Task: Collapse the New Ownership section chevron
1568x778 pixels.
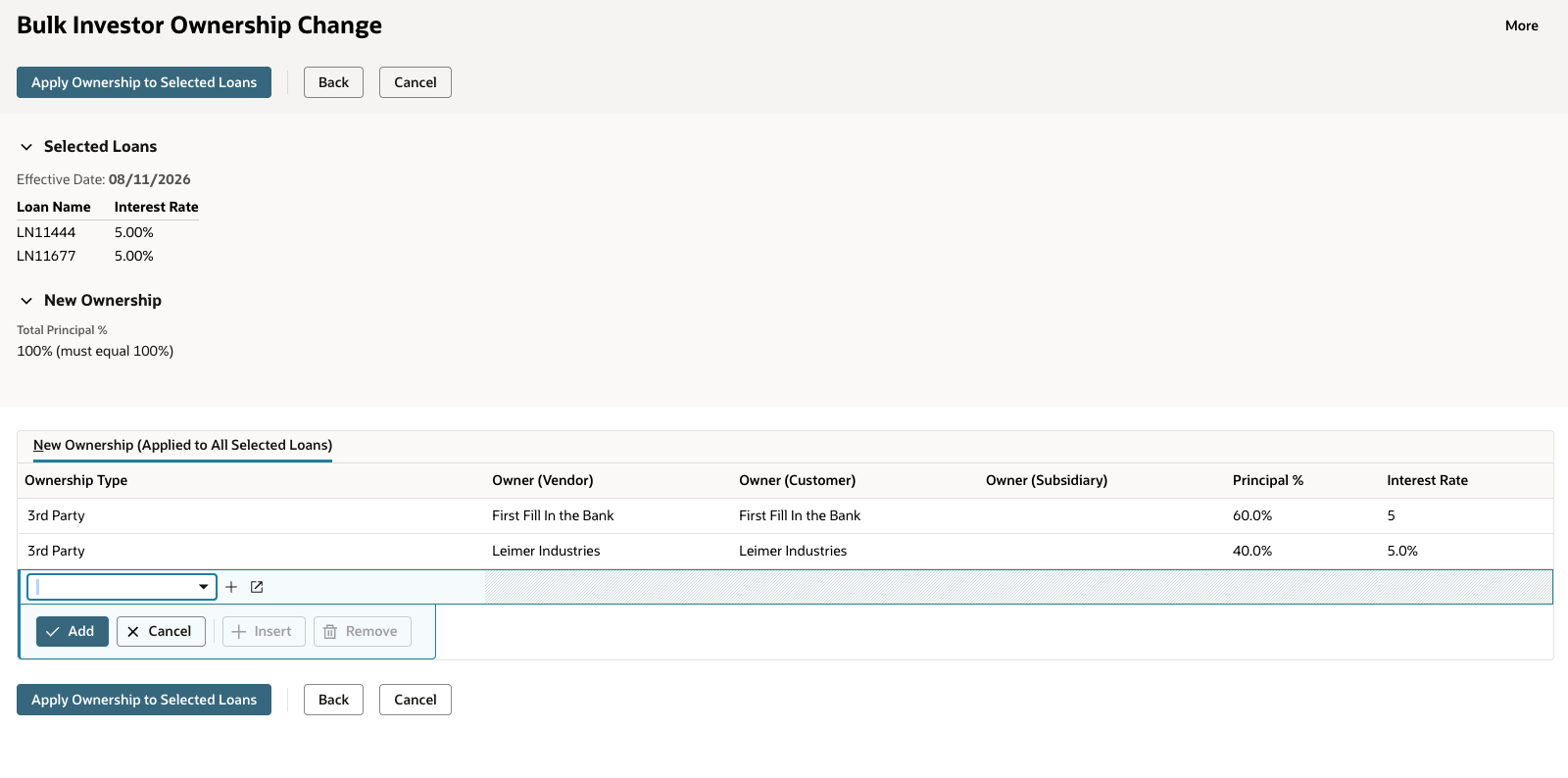Action: [x=26, y=301]
